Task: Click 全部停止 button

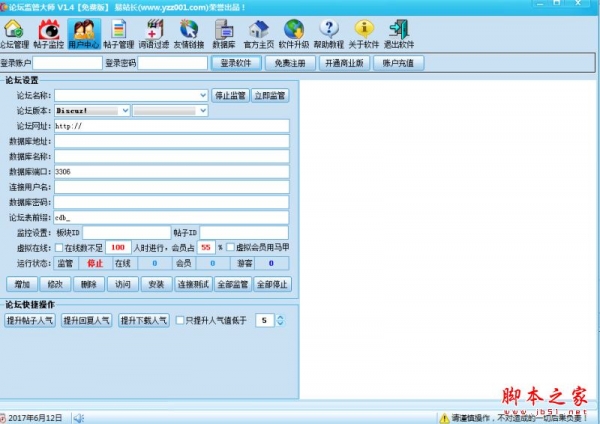Action: (272, 284)
